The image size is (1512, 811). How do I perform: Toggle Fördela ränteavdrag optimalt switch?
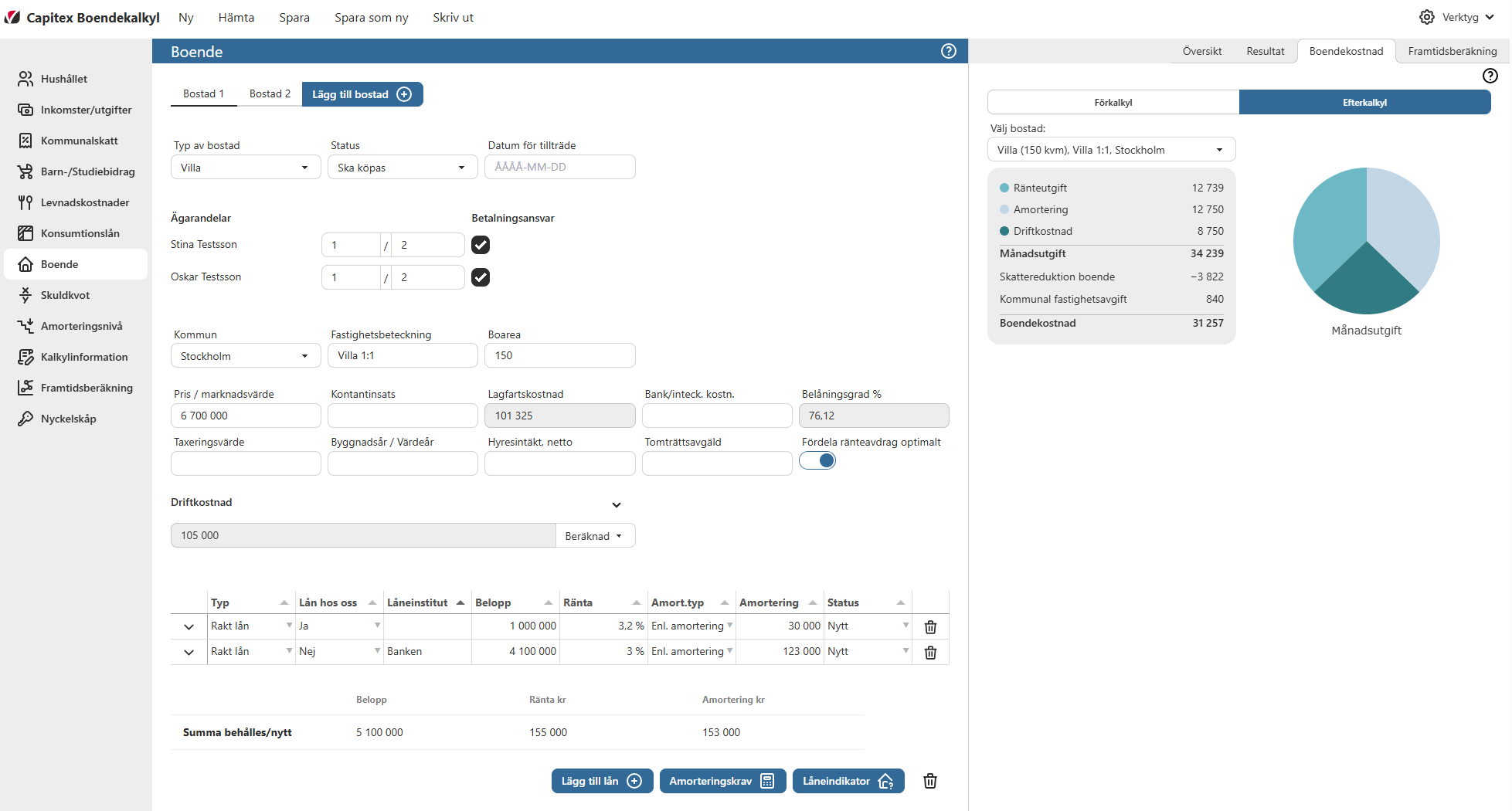(x=817, y=461)
